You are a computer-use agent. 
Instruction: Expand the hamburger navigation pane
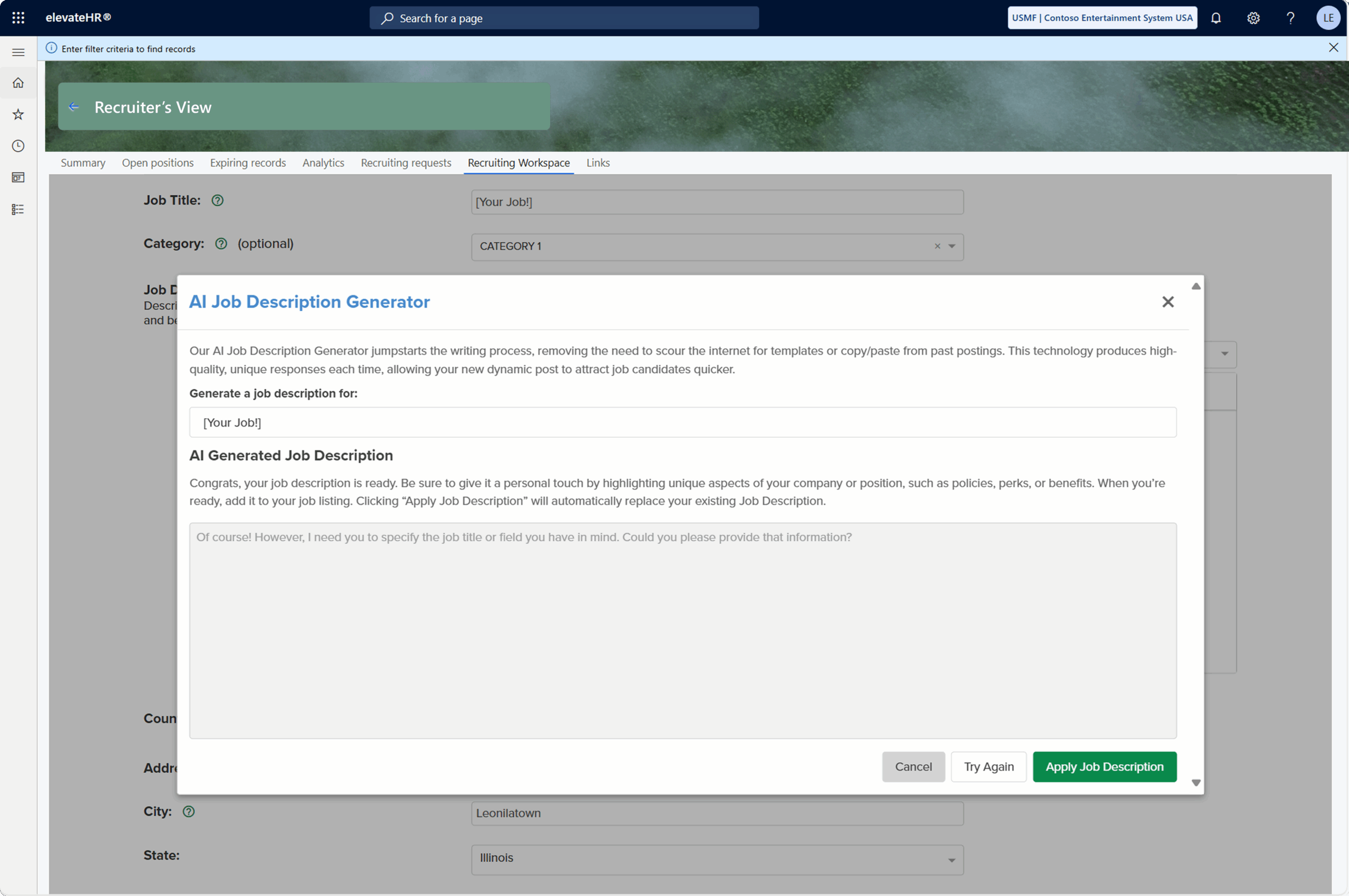(18, 53)
